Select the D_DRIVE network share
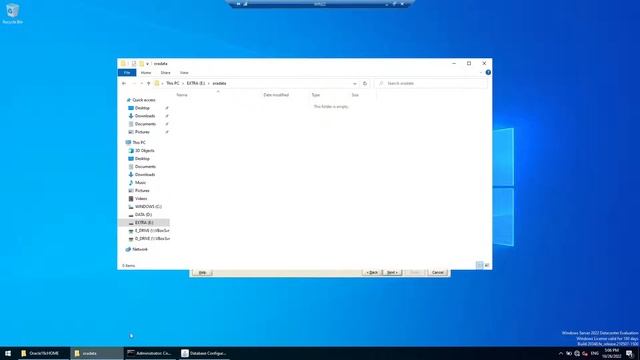 pyautogui.click(x=152, y=239)
